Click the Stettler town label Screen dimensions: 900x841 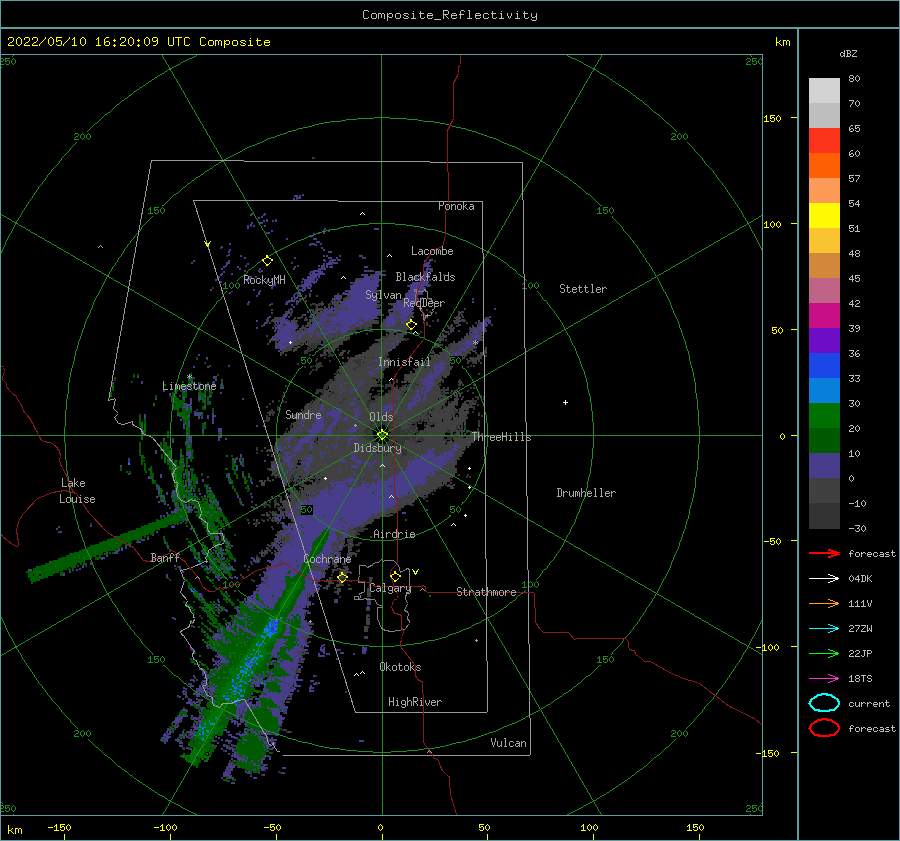pos(583,289)
